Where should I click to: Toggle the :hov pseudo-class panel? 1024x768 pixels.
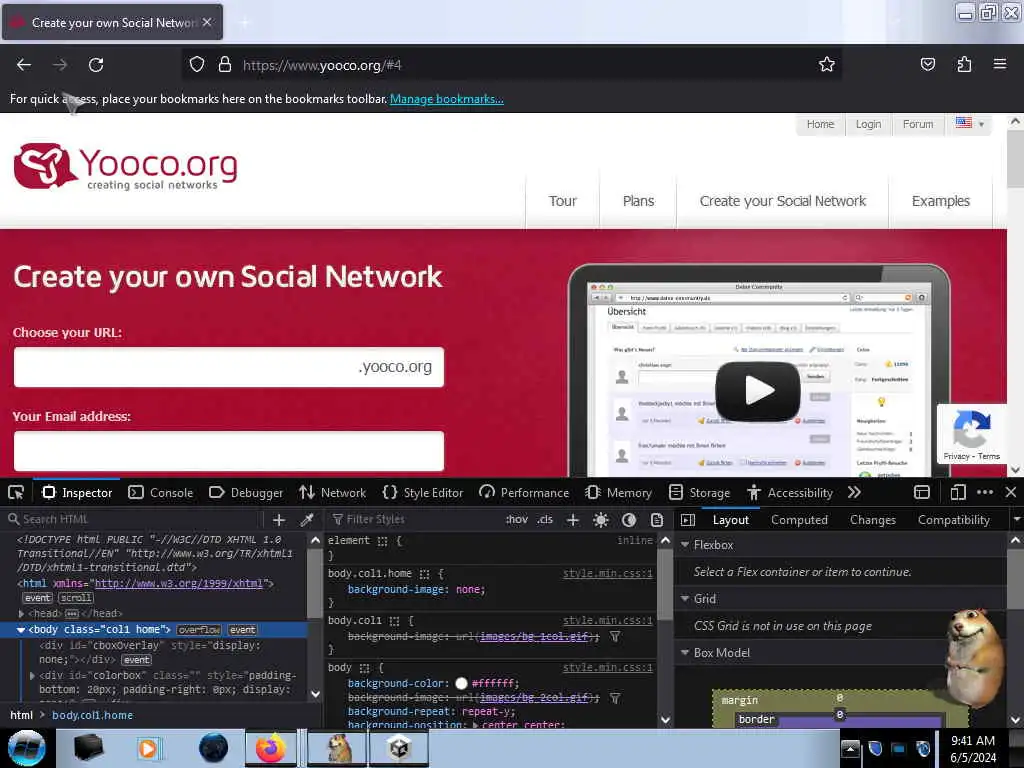click(x=516, y=520)
